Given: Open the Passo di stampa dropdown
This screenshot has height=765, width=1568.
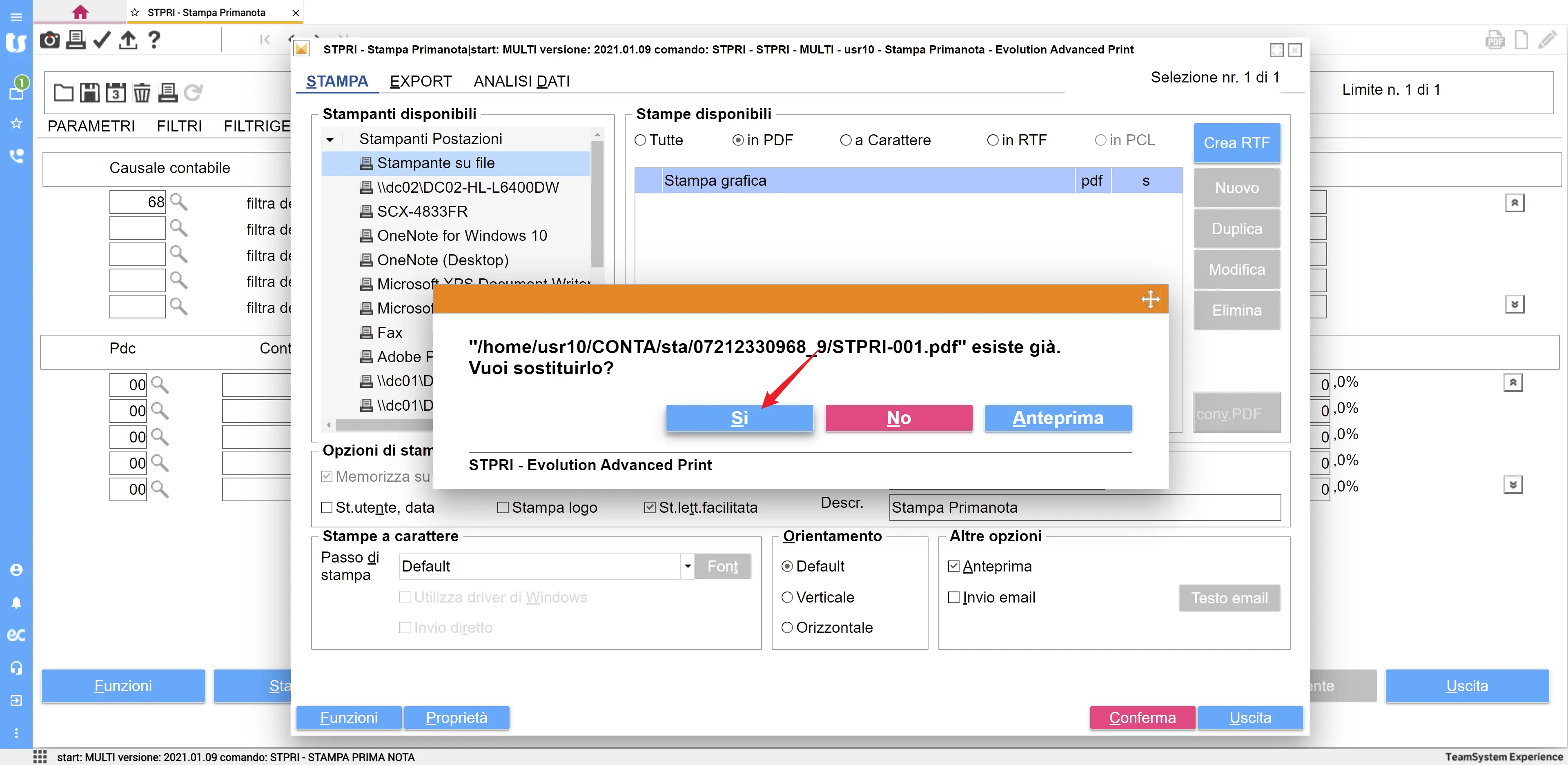Looking at the screenshot, I should pyautogui.click(x=687, y=566).
